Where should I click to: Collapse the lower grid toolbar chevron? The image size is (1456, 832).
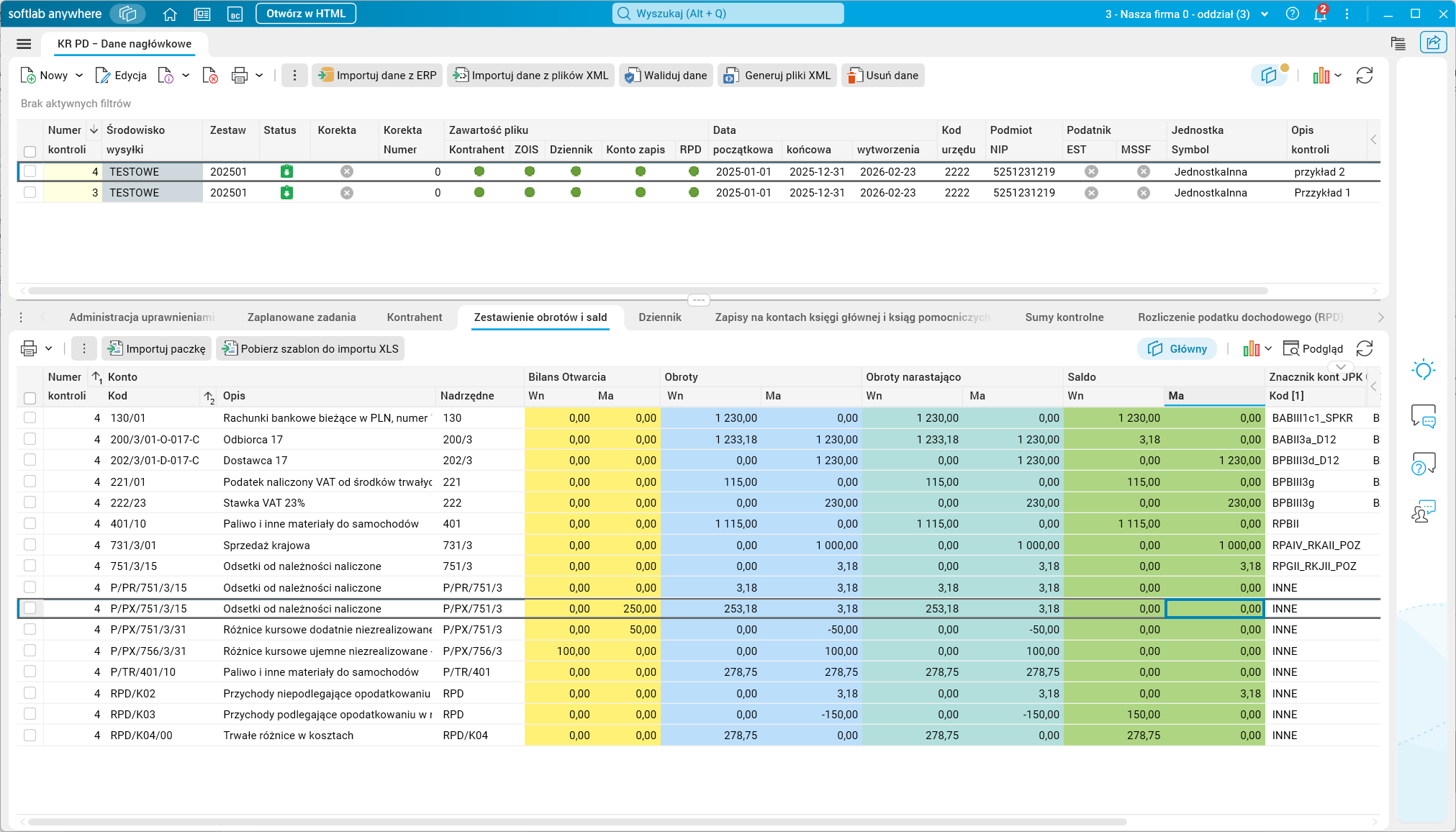1340,367
